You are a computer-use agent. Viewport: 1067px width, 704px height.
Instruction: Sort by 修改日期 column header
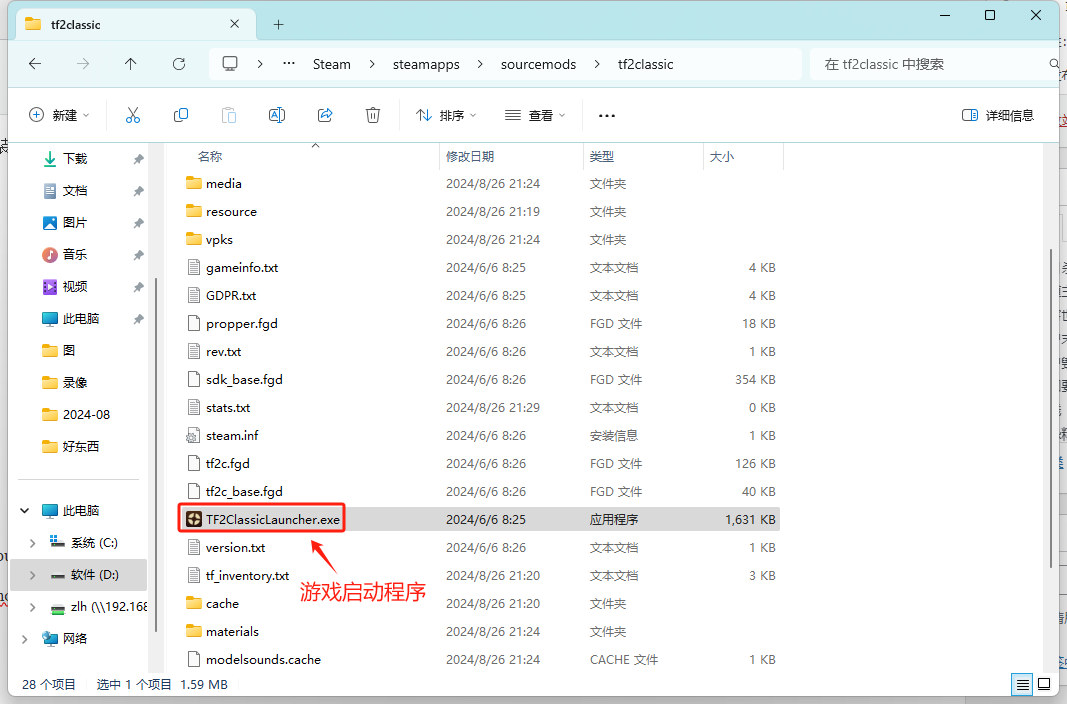(x=470, y=156)
